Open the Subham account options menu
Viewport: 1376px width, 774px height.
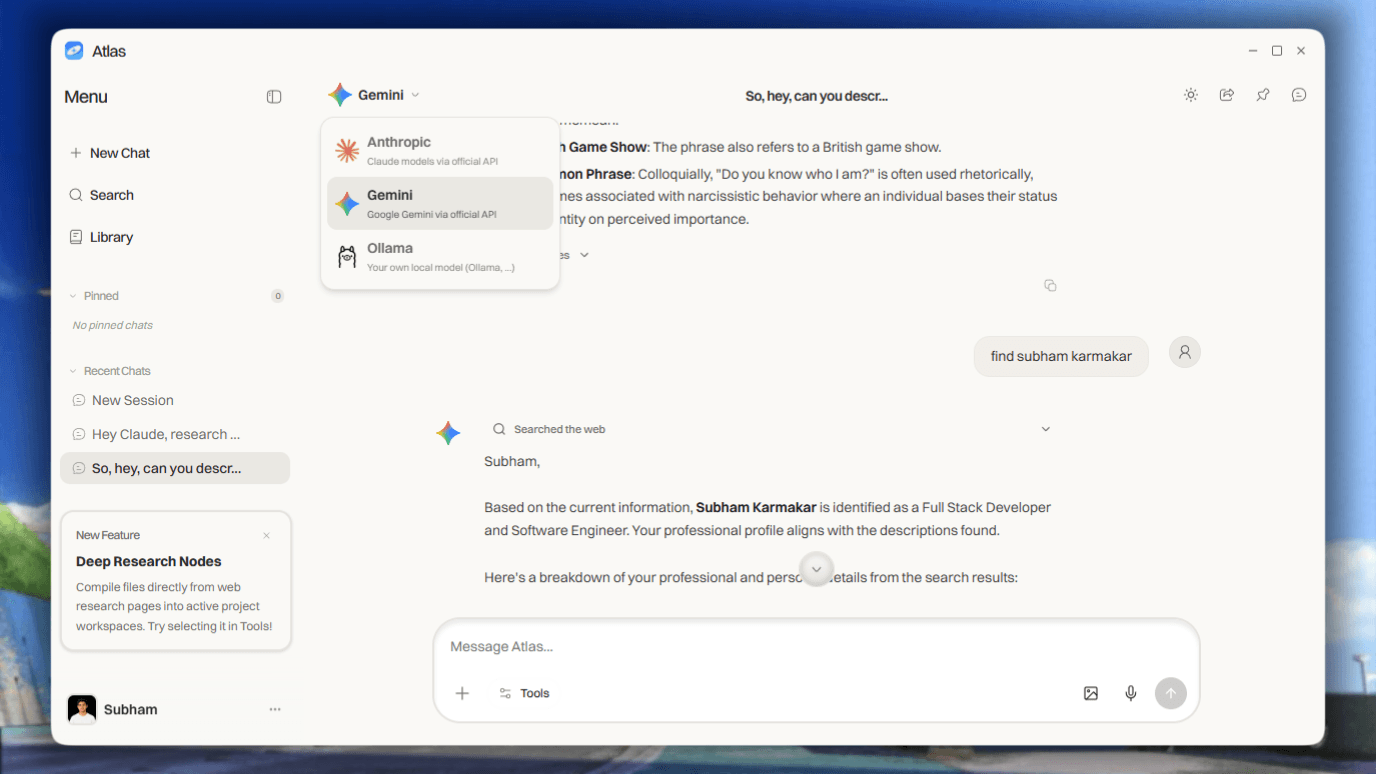click(x=275, y=710)
